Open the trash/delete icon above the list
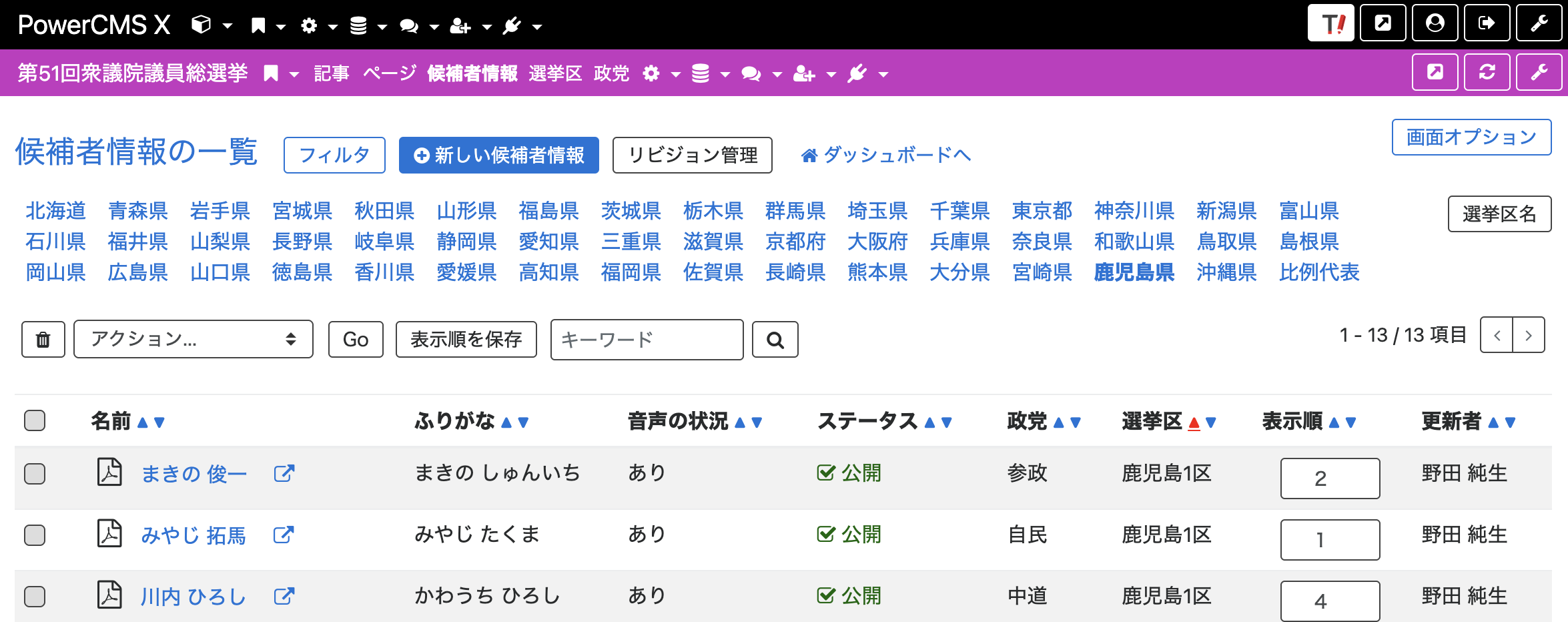1568x622 pixels. [43, 339]
